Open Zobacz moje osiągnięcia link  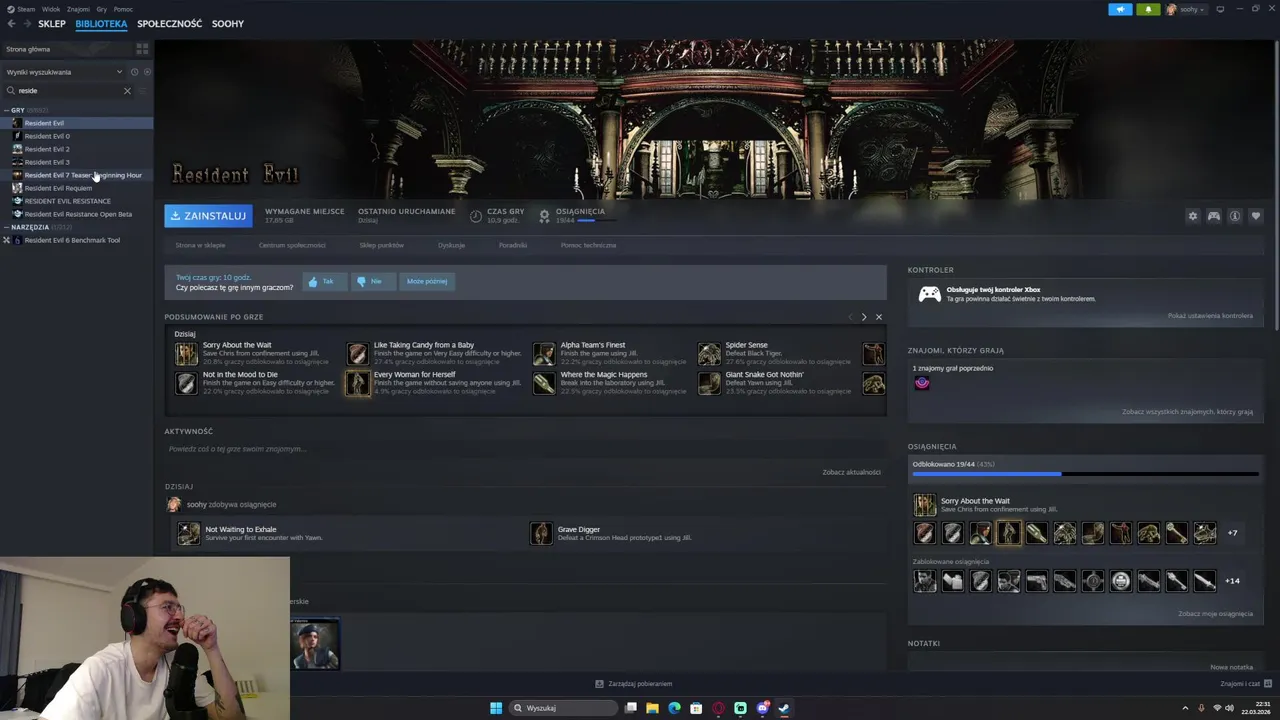(x=1215, y=614)
